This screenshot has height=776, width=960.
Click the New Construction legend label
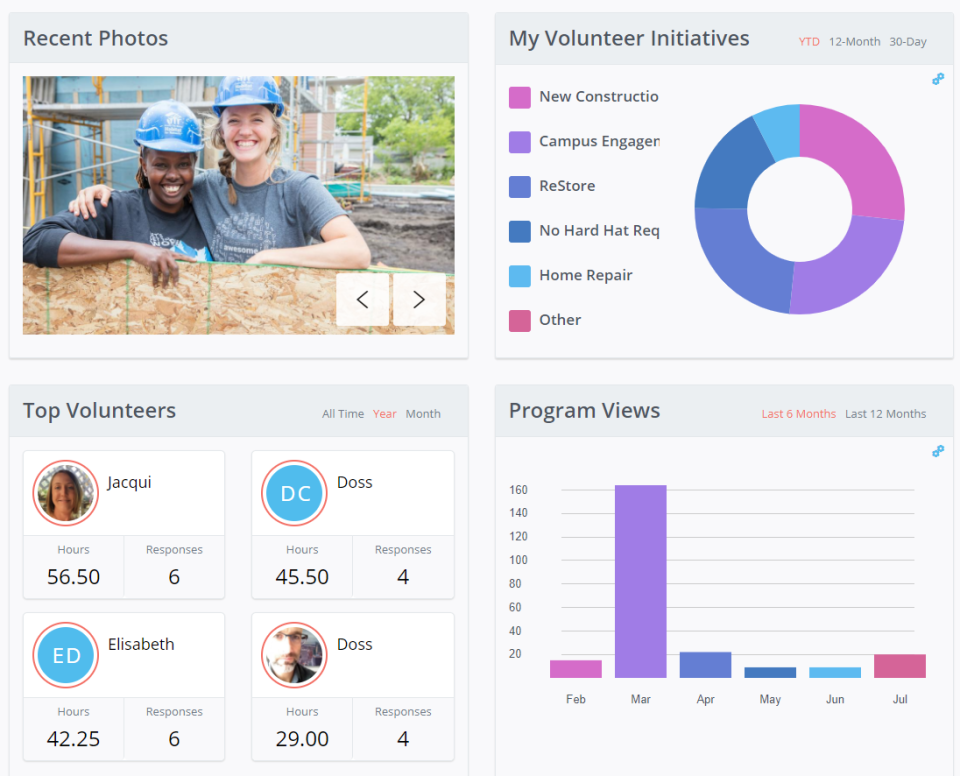(599, 97)
